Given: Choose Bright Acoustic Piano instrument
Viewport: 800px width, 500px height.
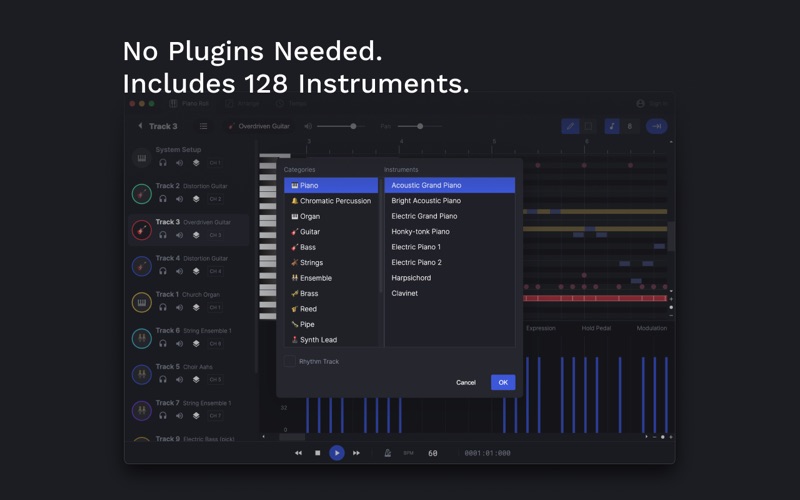Looking at the screenshot, I should click(x=449, y=201).
